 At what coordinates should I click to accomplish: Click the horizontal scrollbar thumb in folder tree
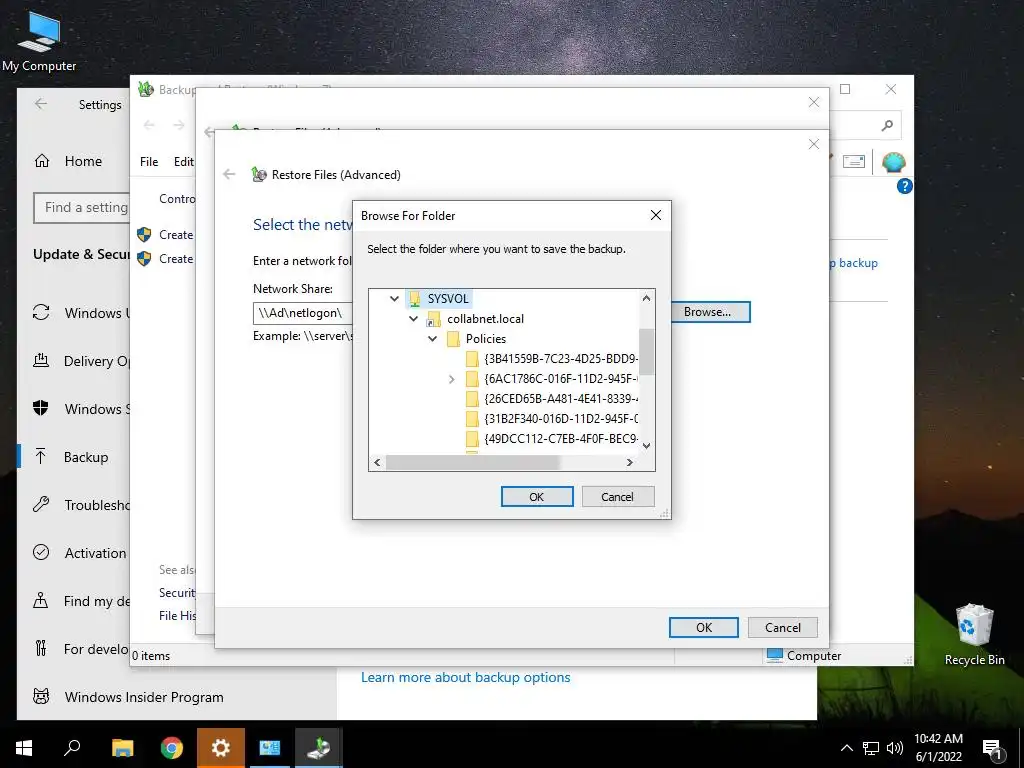click(473, 462)
